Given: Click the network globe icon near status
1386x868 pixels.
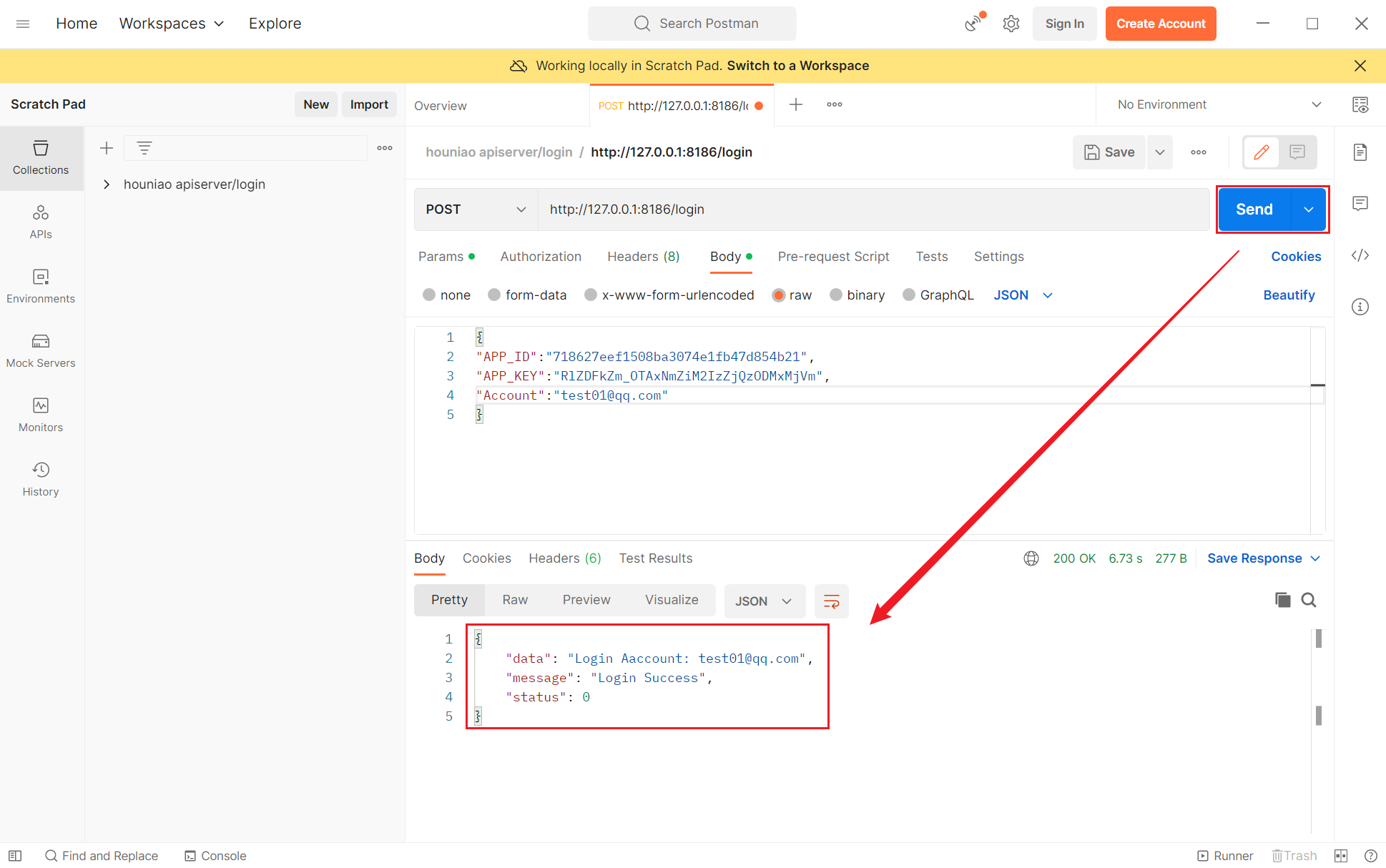Looking at the screenshot, I should (1031, 558).
